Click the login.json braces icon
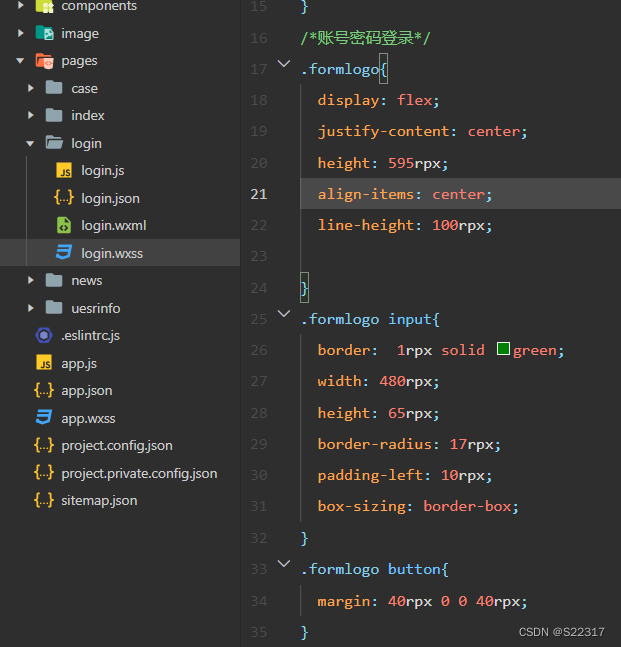Screen dimensions: 621x647 click(64, 198)
